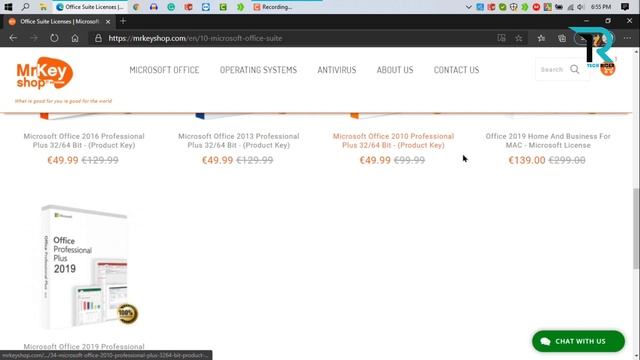
Task: Go to the browser home page
Action: (x=75, y=38)
